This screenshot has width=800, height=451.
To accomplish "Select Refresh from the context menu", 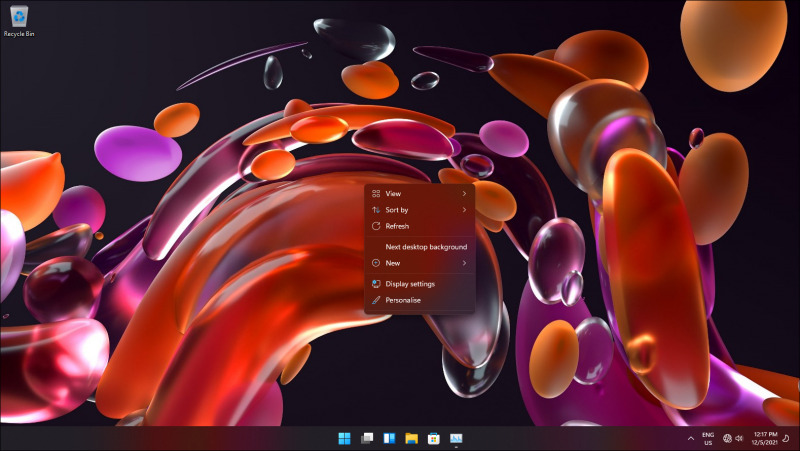I will coord(397,226).
